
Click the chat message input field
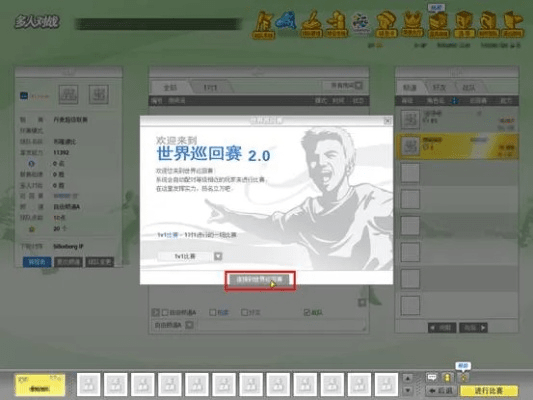coord(281,325)
